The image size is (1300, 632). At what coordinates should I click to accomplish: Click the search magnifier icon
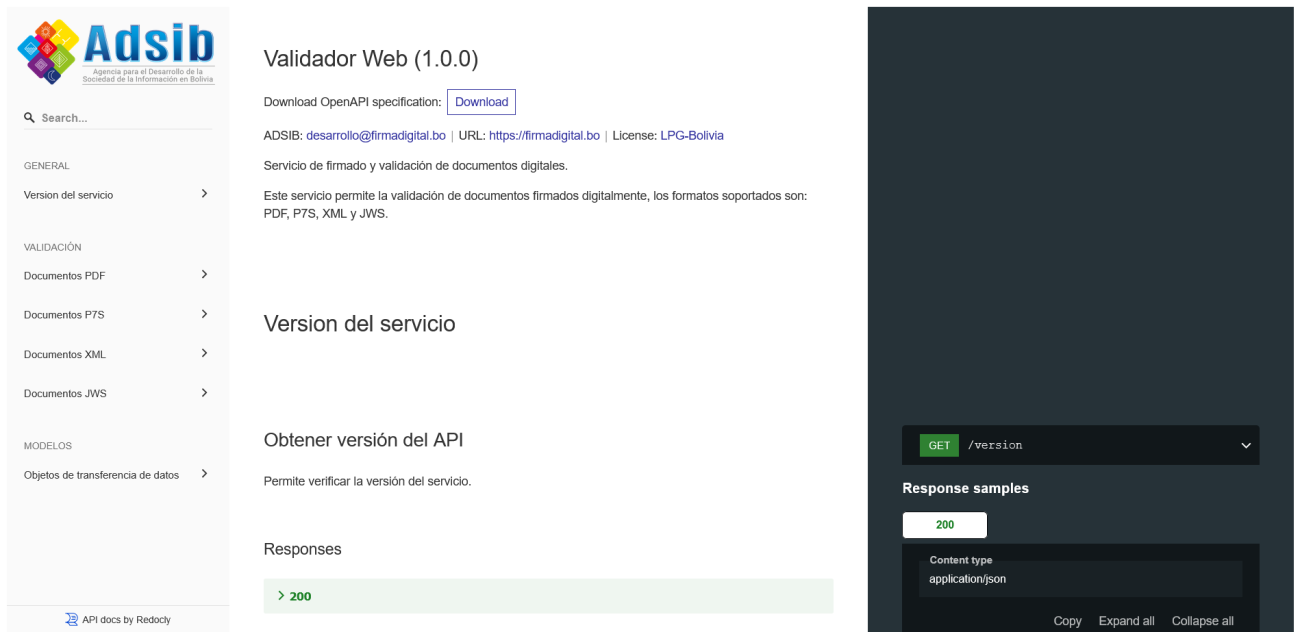pos(30,118)
